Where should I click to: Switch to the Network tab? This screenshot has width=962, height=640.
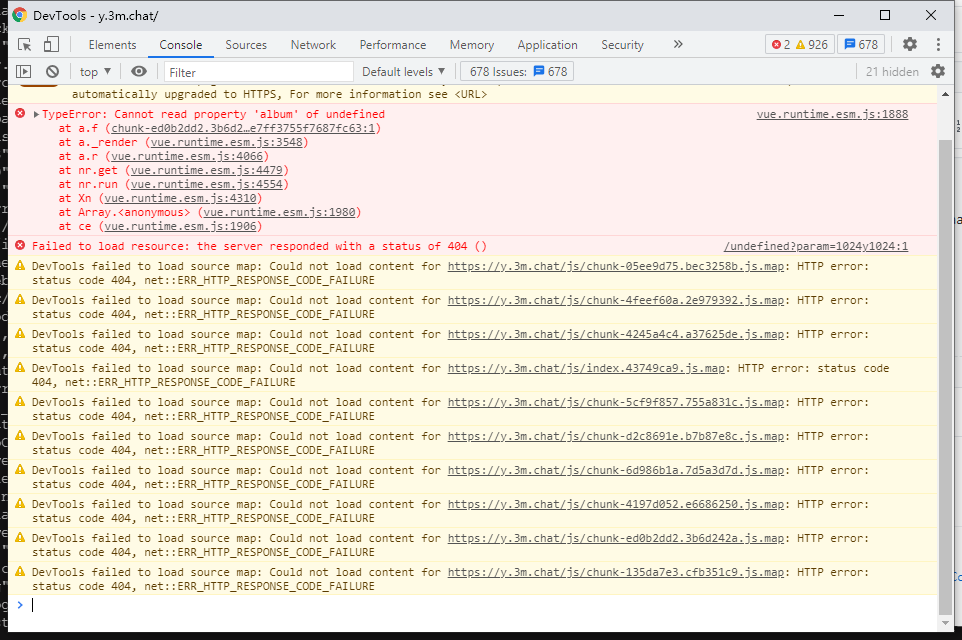point(313,45)
